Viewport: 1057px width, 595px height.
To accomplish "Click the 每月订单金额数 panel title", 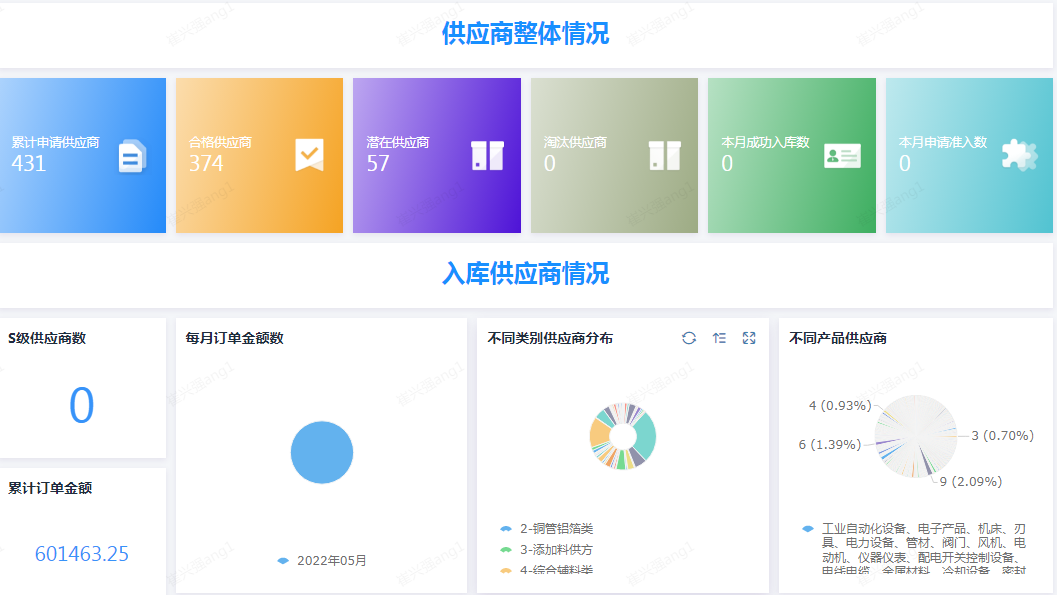I will pyautogui.click(x=235, y=338).
